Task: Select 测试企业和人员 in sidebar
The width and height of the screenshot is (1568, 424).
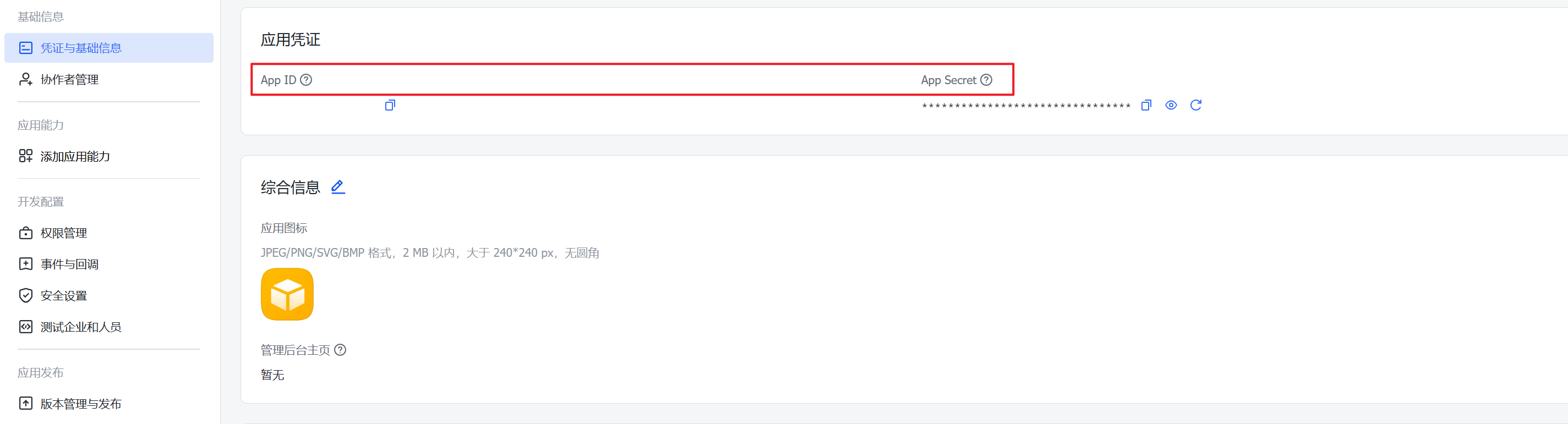Action: point(81,327)
